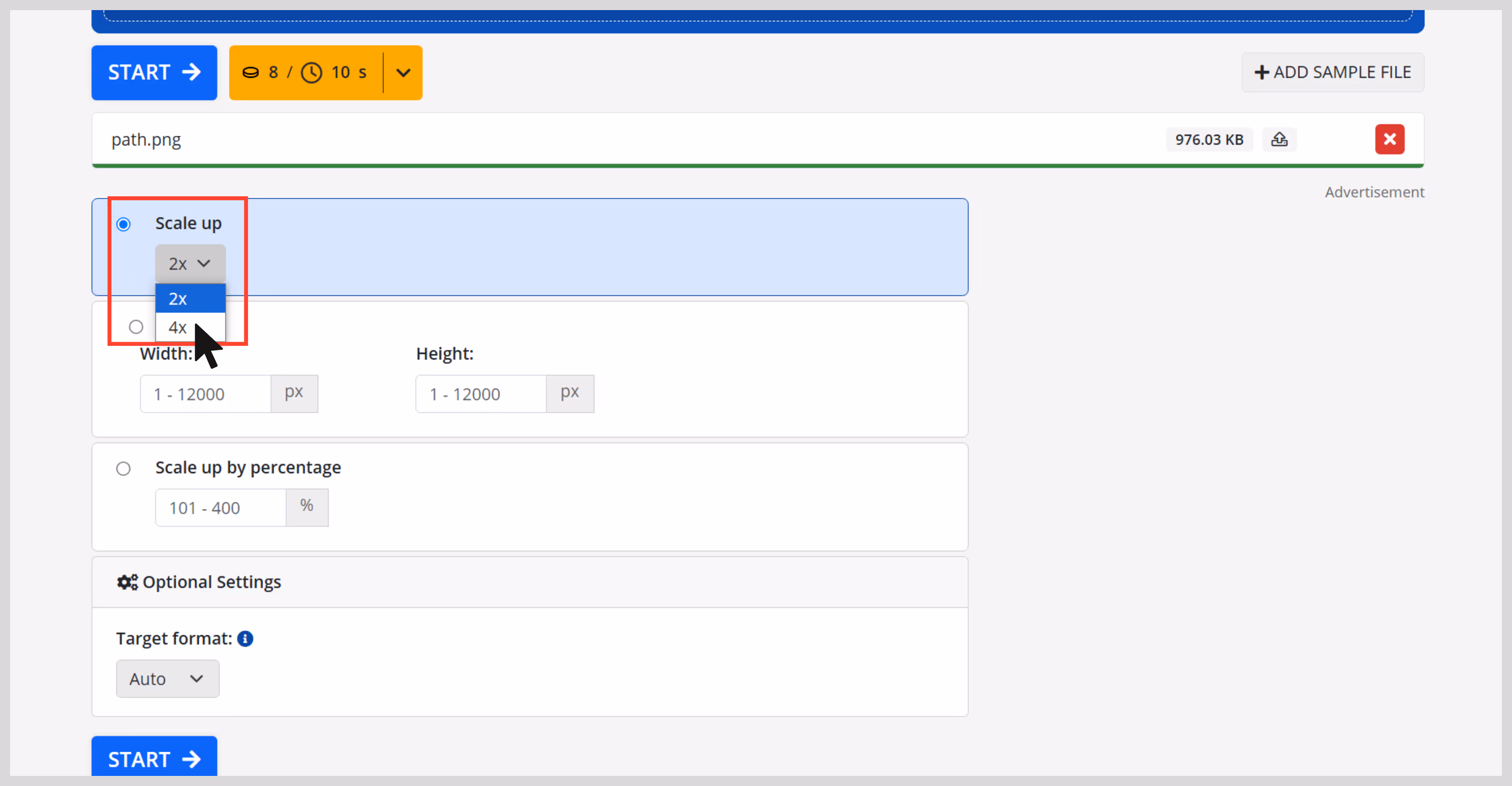This screenshot has height=786, width=1512.
Task: Choose 2x from the dropdown list
Action: click(x=190, y=299)
